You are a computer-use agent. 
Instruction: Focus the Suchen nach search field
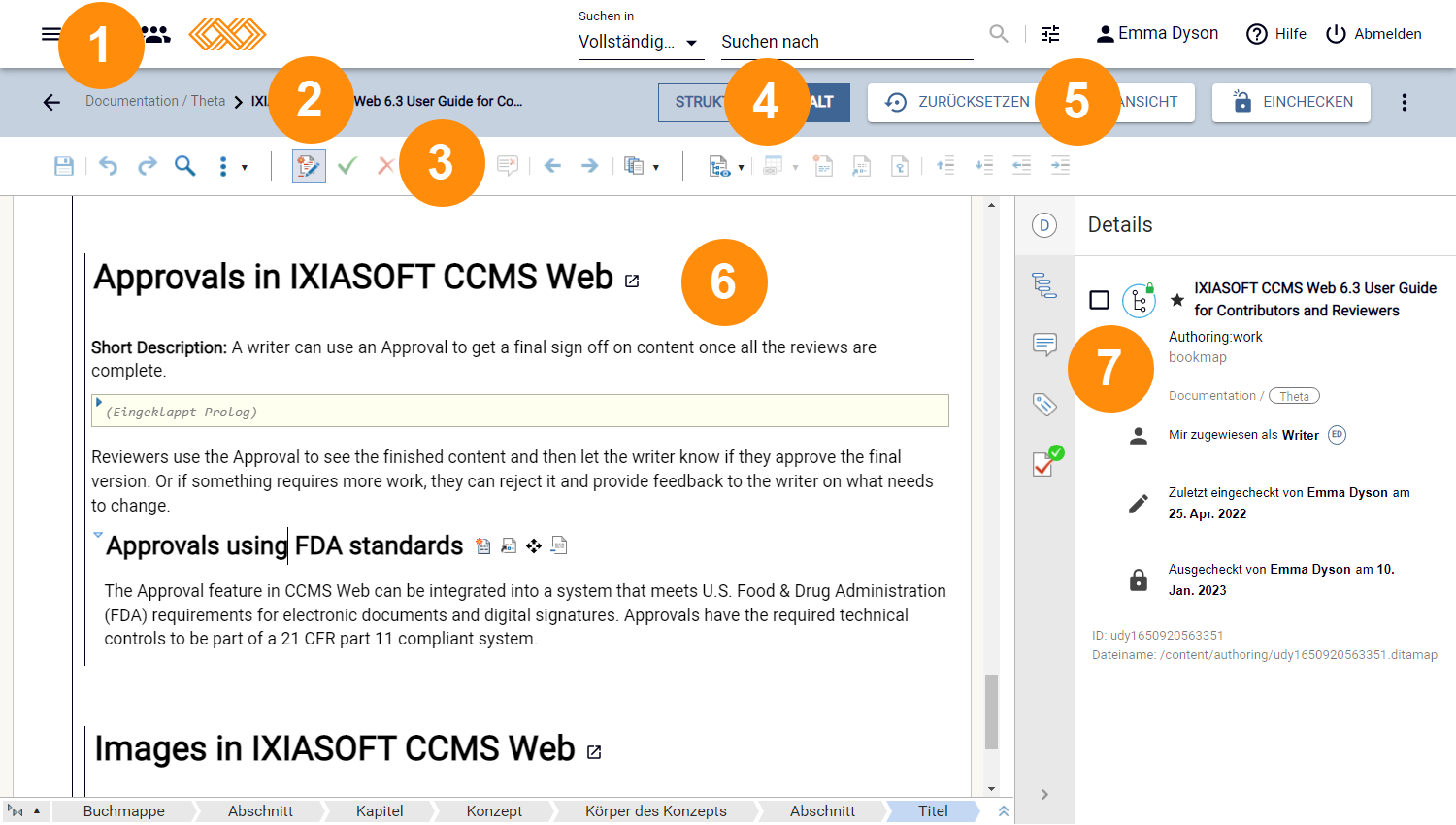tap(846, 42)
